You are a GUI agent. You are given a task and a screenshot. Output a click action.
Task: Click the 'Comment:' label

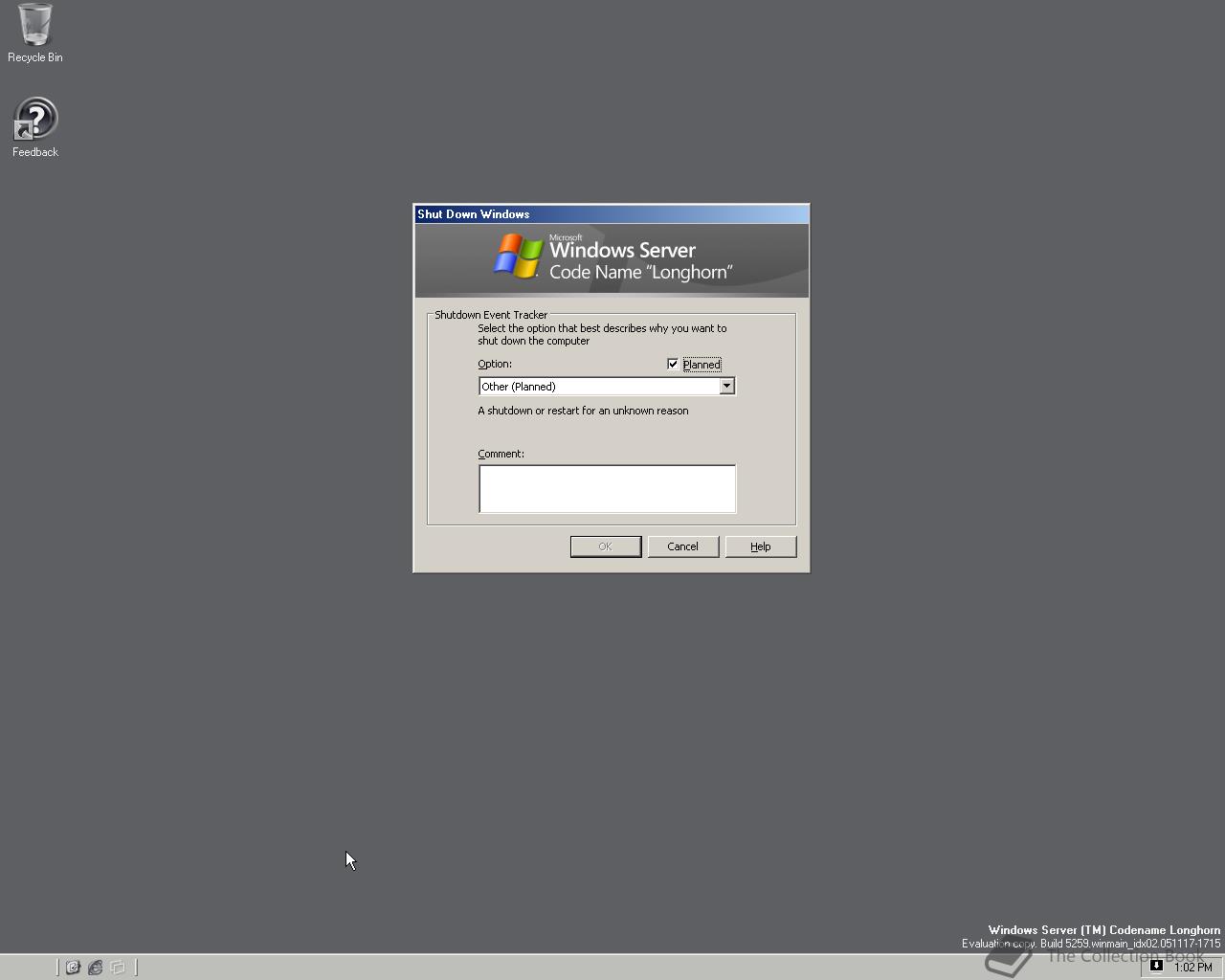[x=501, y=454]
